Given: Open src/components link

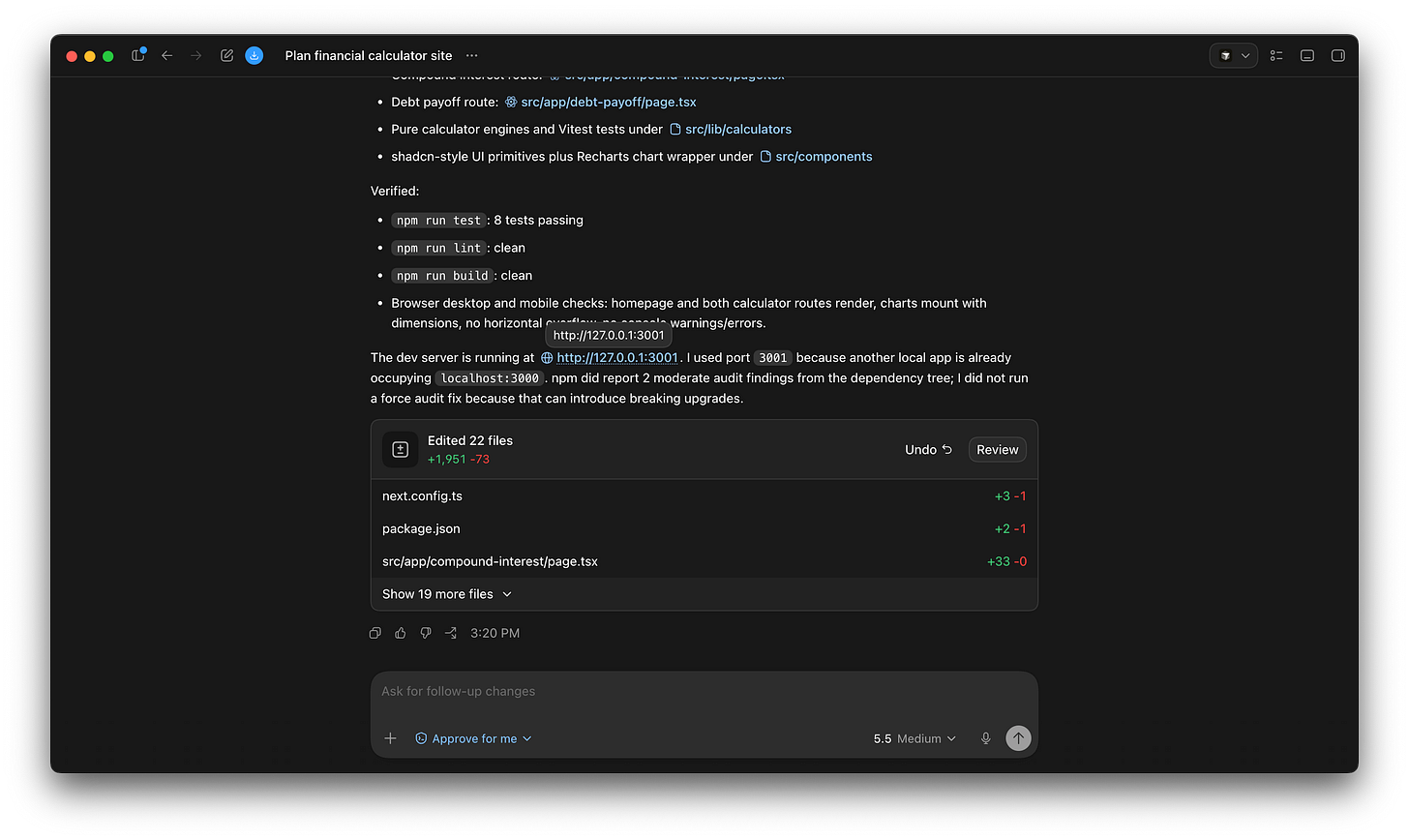Looking at the screenshot, I should (824, 156).
